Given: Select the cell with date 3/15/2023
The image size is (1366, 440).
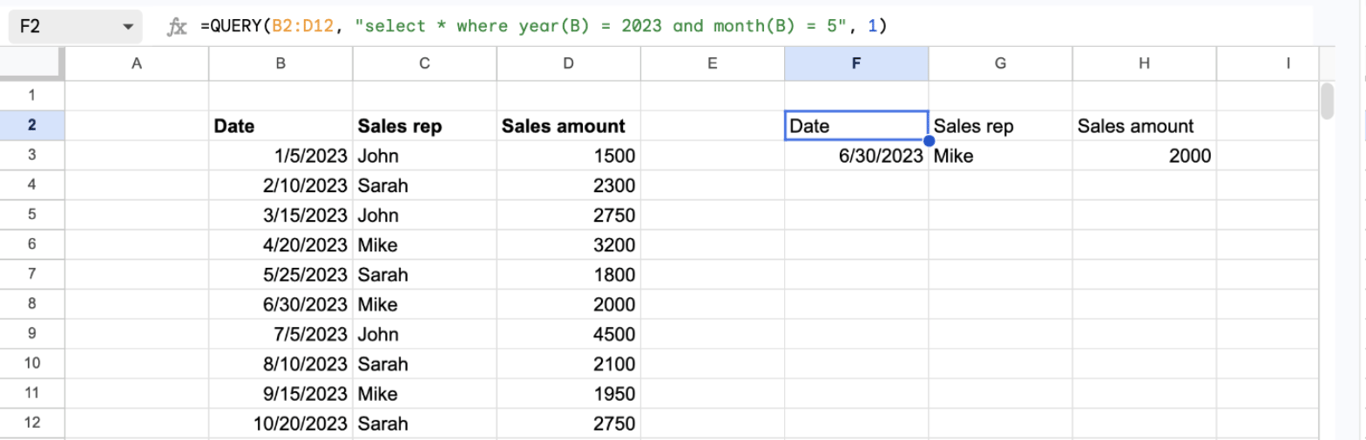Looking at the screenshot, I should click(x=281, y=215).
